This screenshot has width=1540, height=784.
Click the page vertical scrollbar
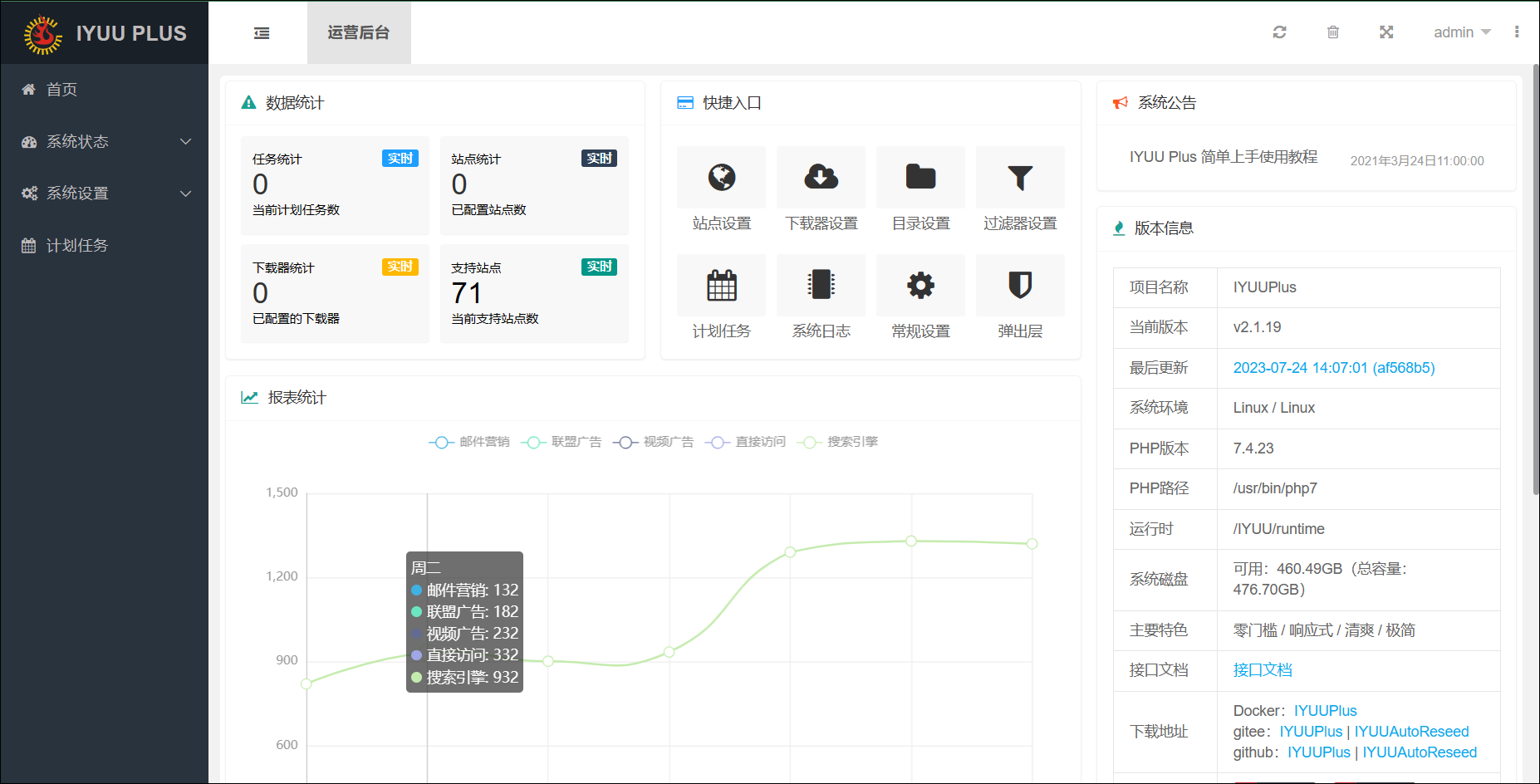[1535, 282]
